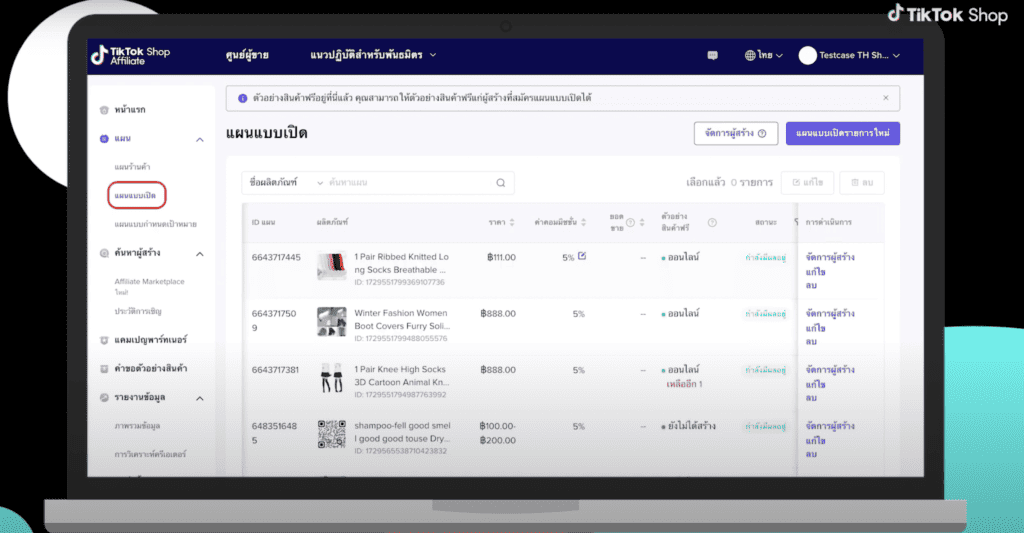Click the แผนแบบเปิดรายการใหม่ button
The width and height of the screenshot is (1024, 533).
coord(842,133)
